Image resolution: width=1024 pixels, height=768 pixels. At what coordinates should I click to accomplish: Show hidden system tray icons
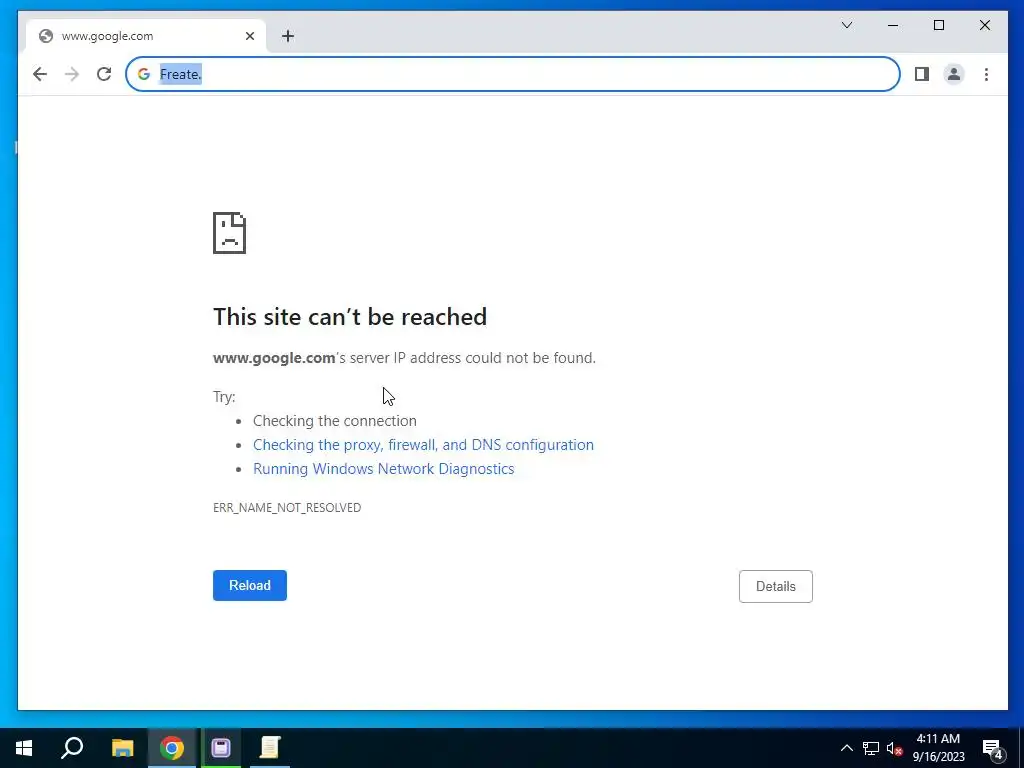(x=846, y=748)
